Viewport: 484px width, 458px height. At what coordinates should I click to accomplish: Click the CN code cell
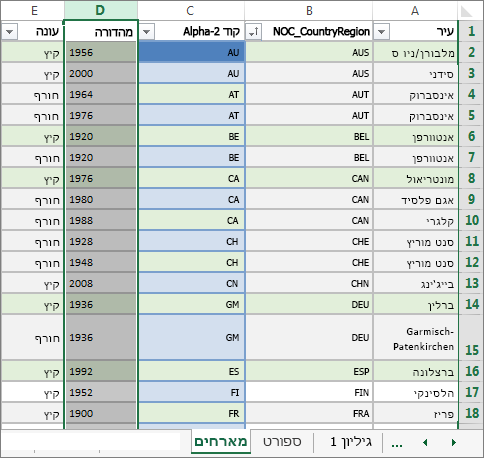(x=192, y=283)
